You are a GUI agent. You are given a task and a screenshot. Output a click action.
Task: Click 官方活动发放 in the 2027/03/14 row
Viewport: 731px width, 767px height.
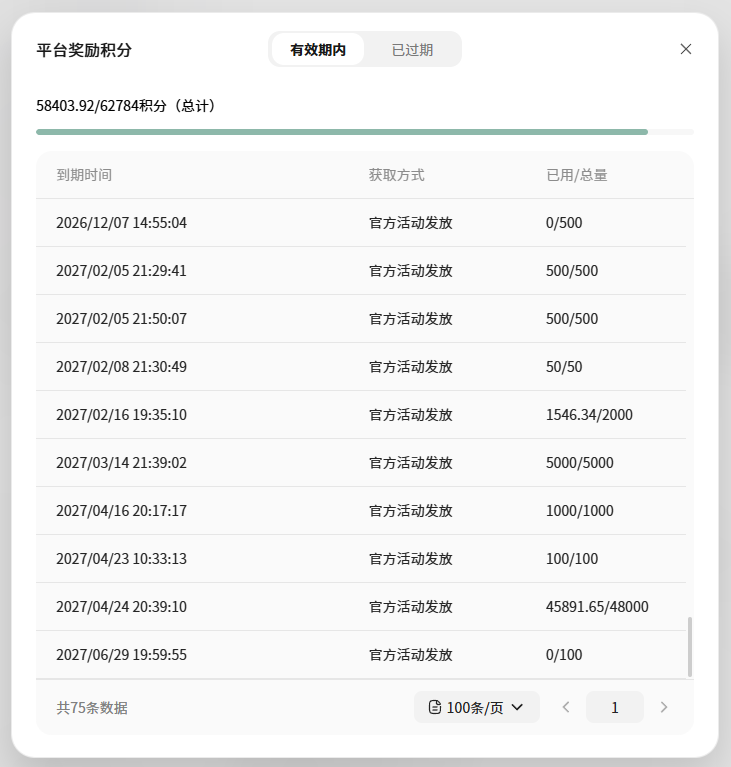coord(411,462)
